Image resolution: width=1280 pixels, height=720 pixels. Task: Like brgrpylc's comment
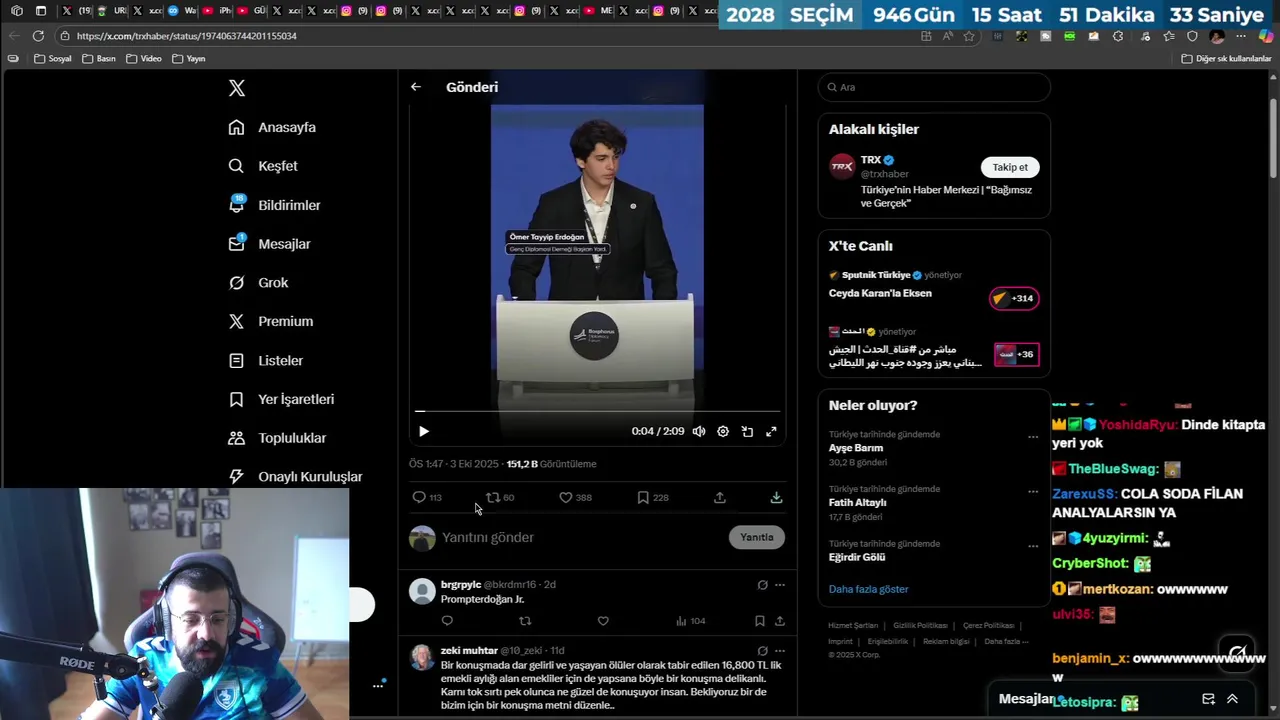(603, 621)
